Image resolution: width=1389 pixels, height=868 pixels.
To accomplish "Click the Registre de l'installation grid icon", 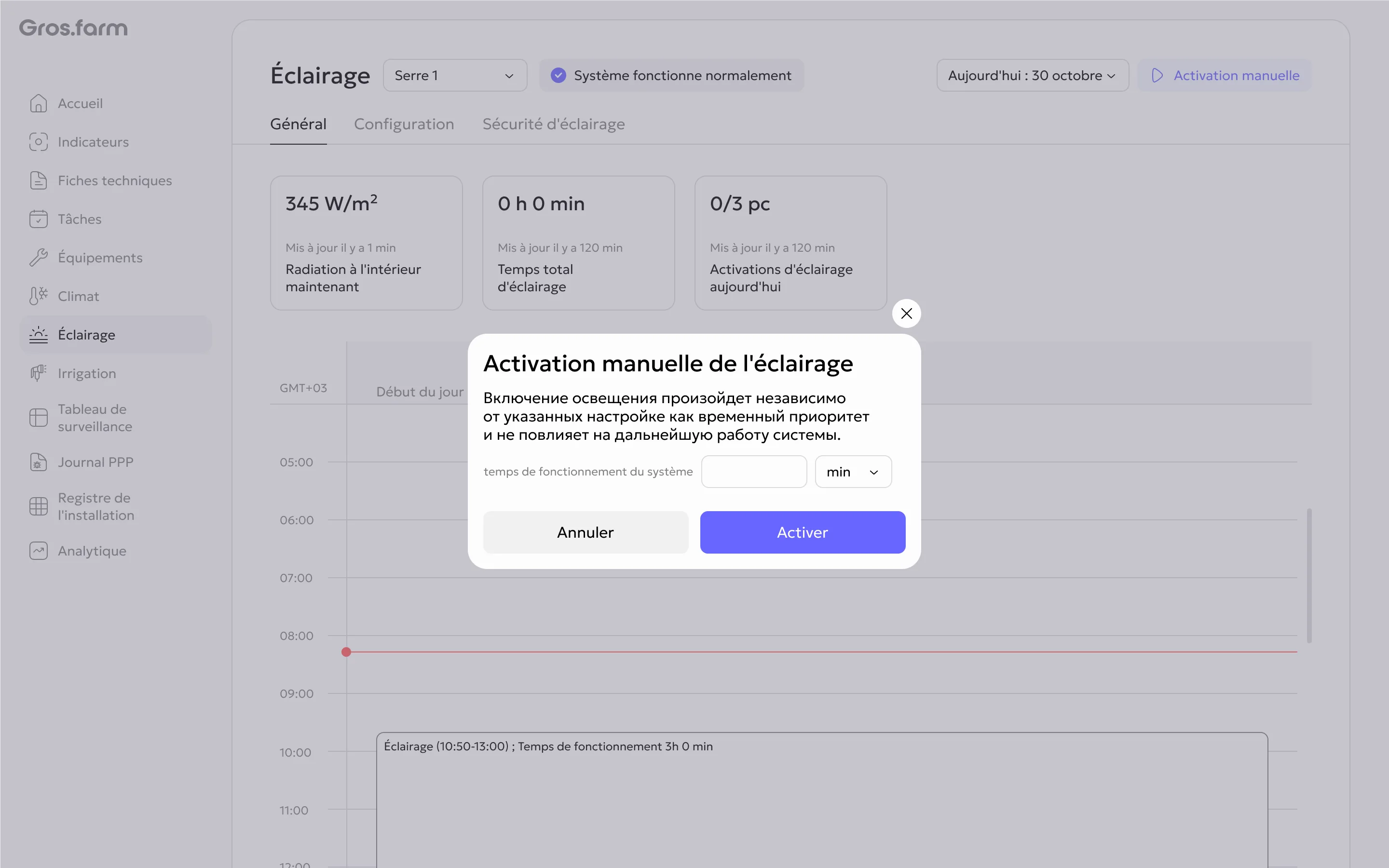I will pos(38,506).
